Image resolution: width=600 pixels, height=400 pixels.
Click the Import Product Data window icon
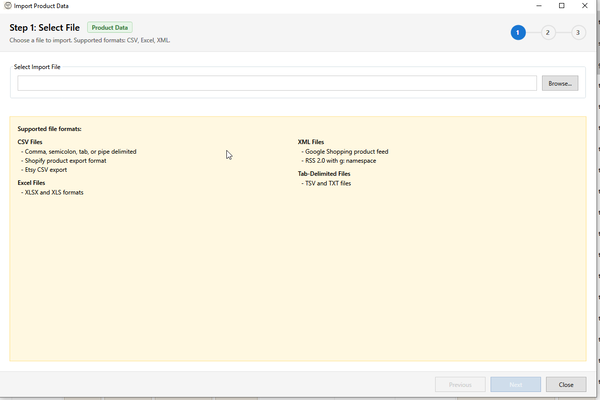(9, 6)
